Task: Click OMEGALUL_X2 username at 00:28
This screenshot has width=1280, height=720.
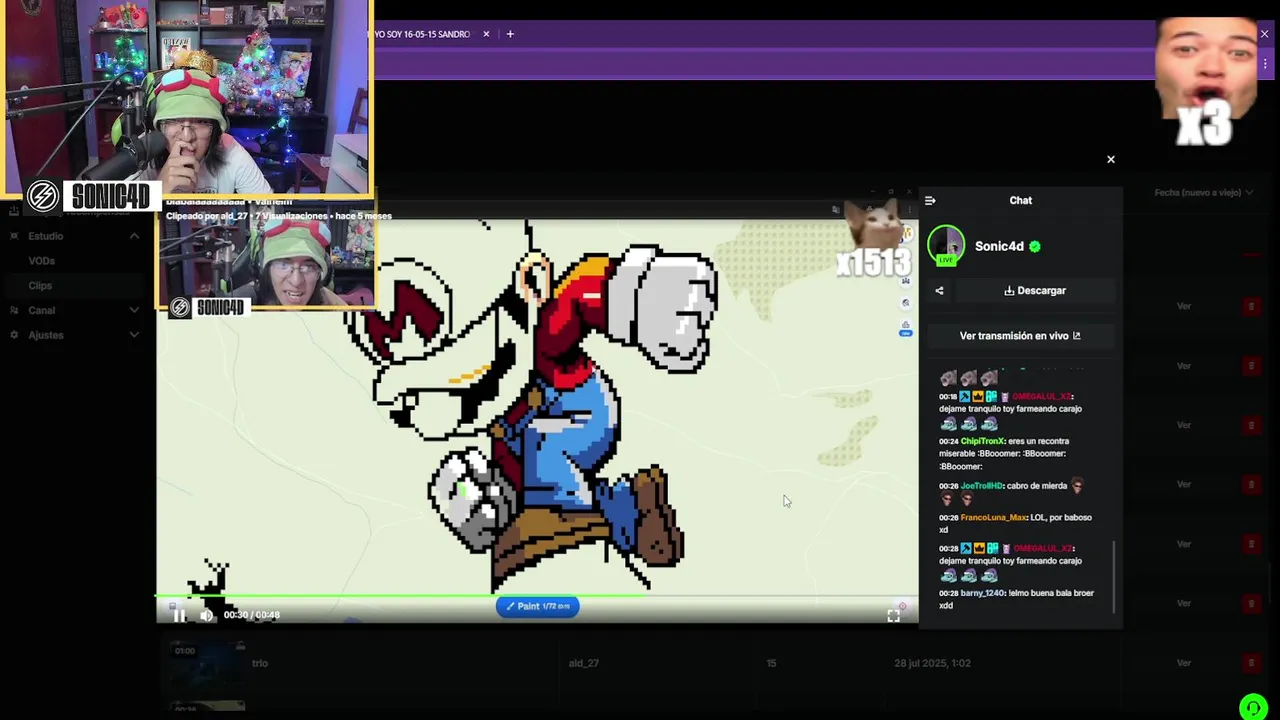Action: click(x=1043, y=549)
